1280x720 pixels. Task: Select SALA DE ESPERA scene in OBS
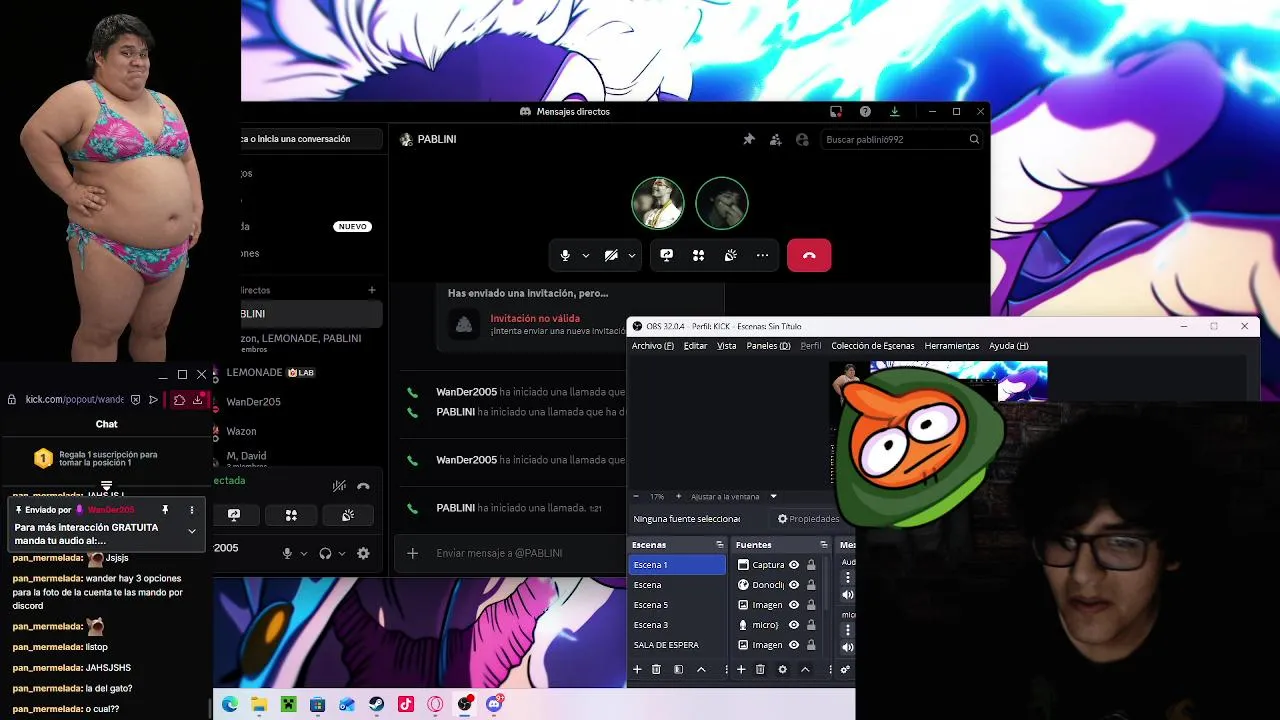pyautogui.click(x=678, y=645)
